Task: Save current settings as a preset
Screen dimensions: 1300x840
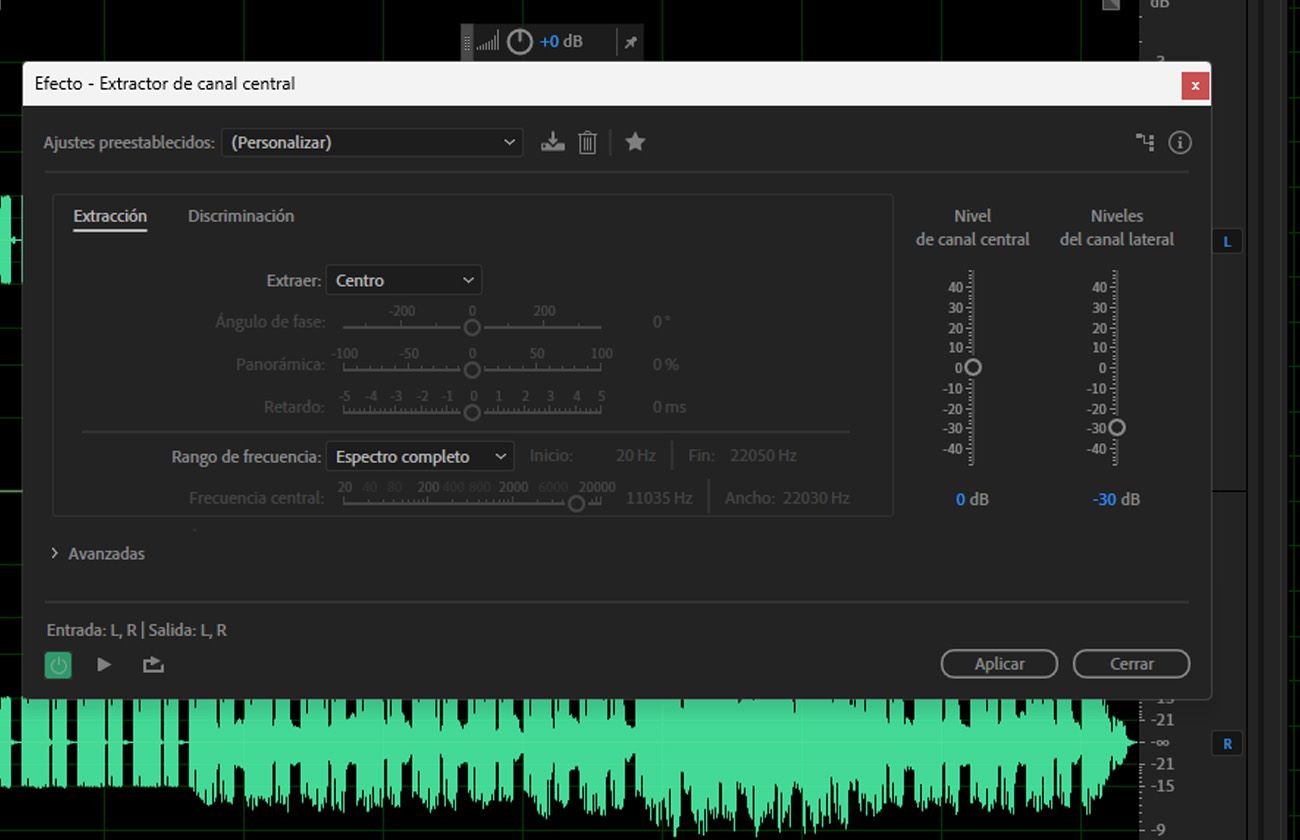Action: coord(551,142)
